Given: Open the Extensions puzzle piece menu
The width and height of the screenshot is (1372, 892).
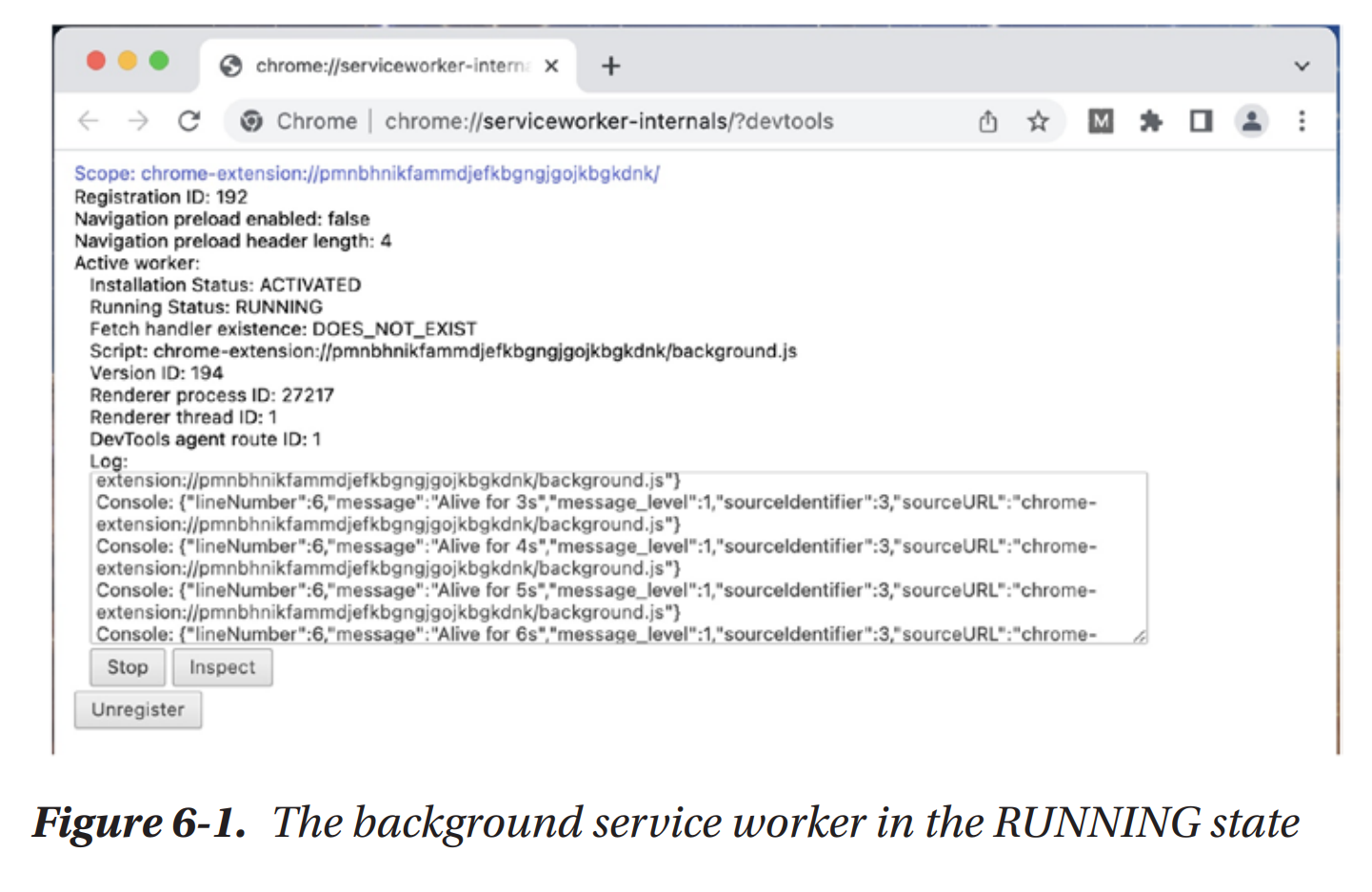Looking at the screenshot, I should 1151,121.
